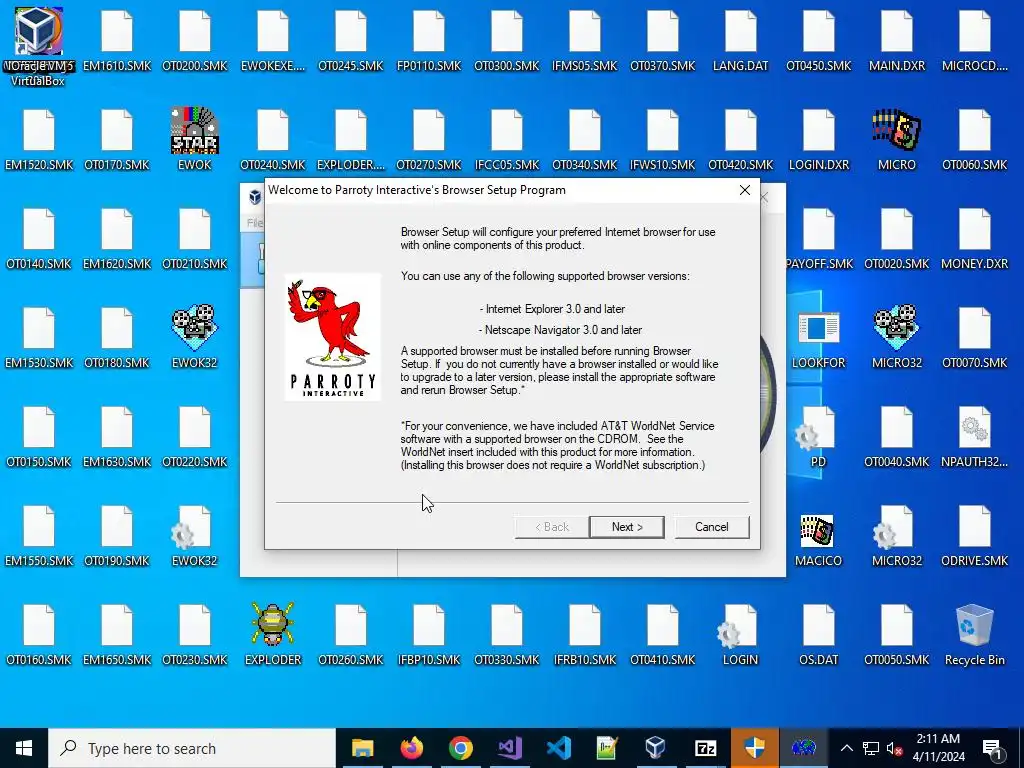Select the OT0450.SMK file icon
This screenshot has width=1024, height=768.
click(818, 39)
